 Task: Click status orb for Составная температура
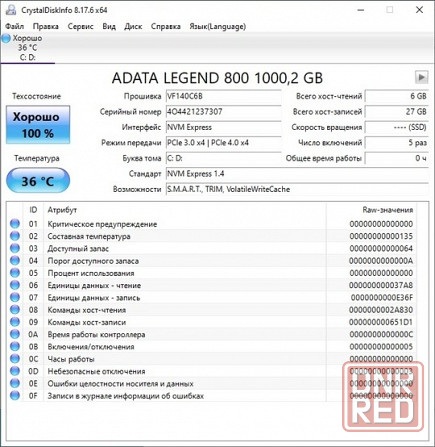click(15, 236)
